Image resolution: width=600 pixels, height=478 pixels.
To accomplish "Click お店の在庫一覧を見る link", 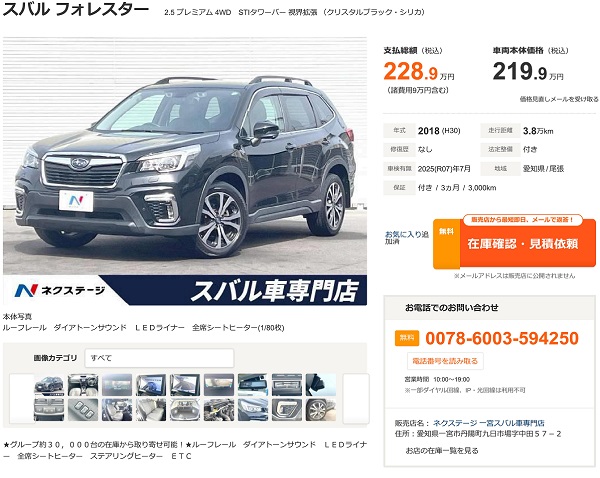I will [x=442, y=450].
